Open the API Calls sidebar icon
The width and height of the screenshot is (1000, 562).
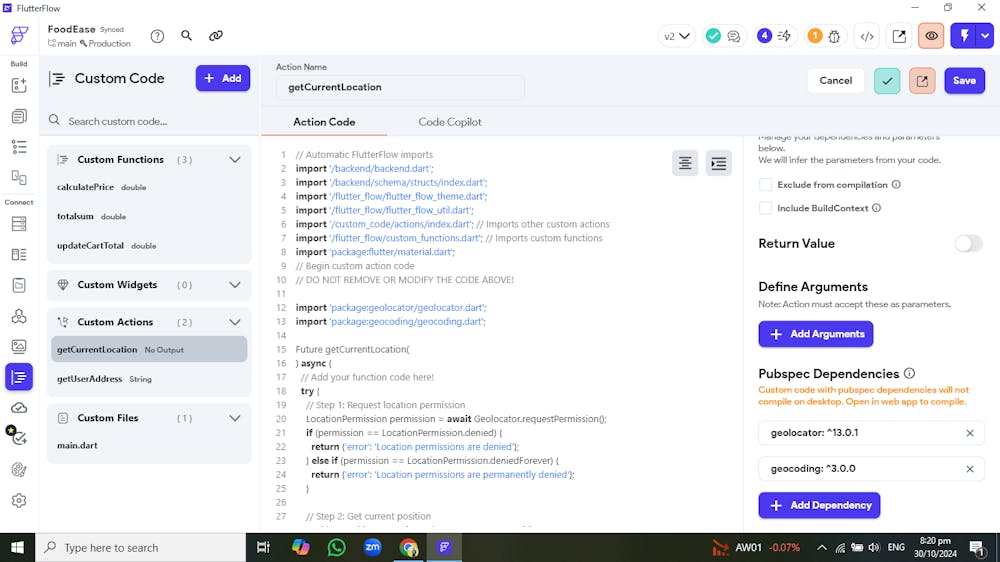[19, 316]
